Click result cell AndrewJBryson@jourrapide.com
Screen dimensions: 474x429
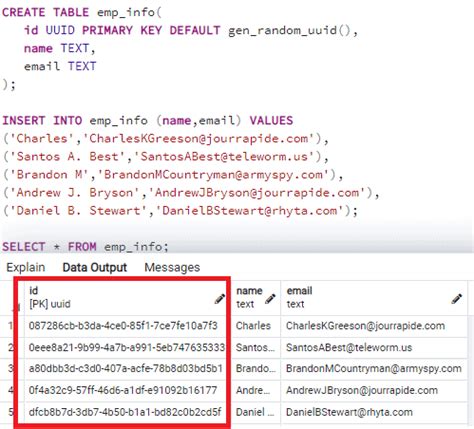coord(374,390)
